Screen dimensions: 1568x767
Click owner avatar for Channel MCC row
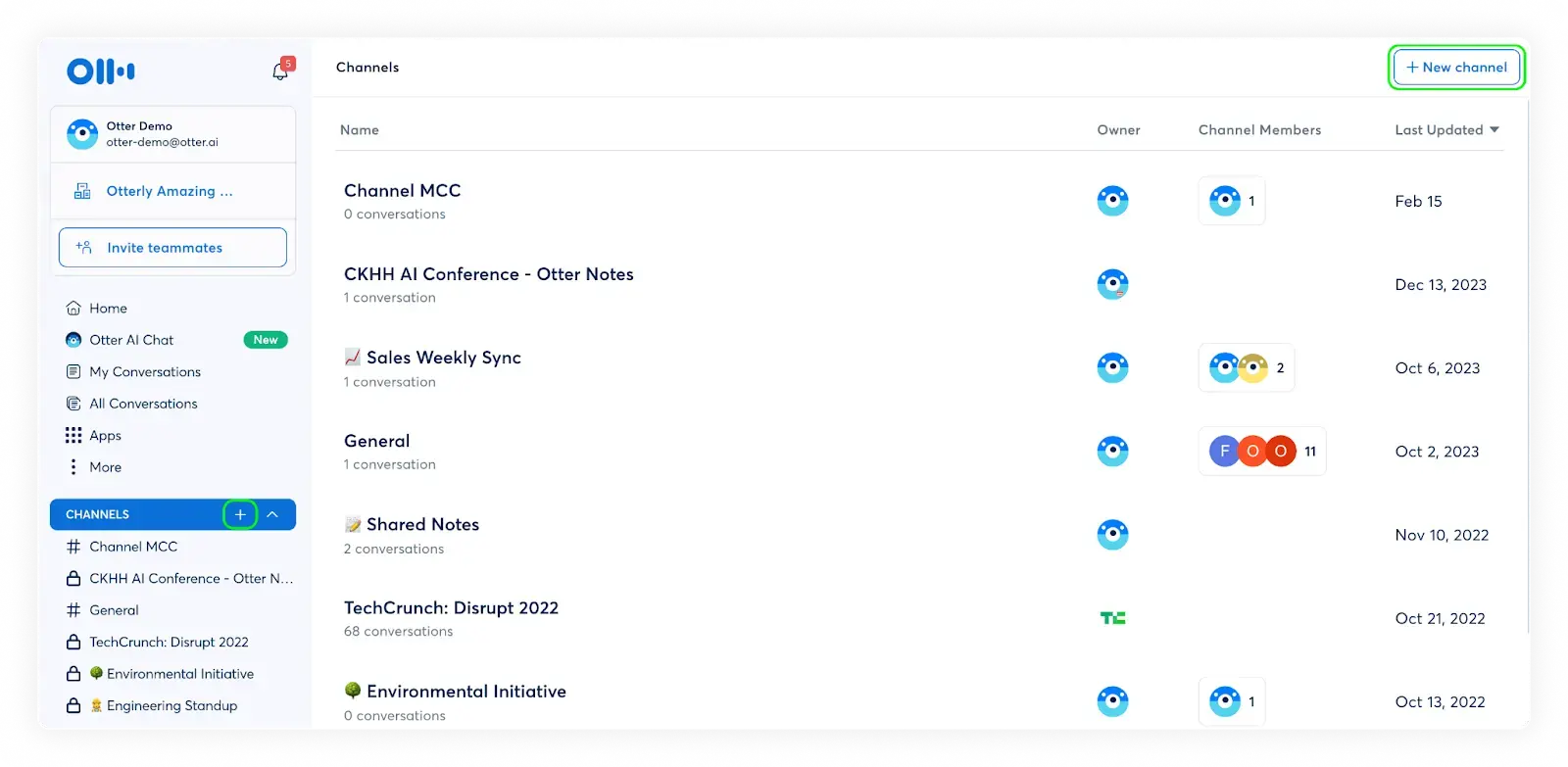1112,201
